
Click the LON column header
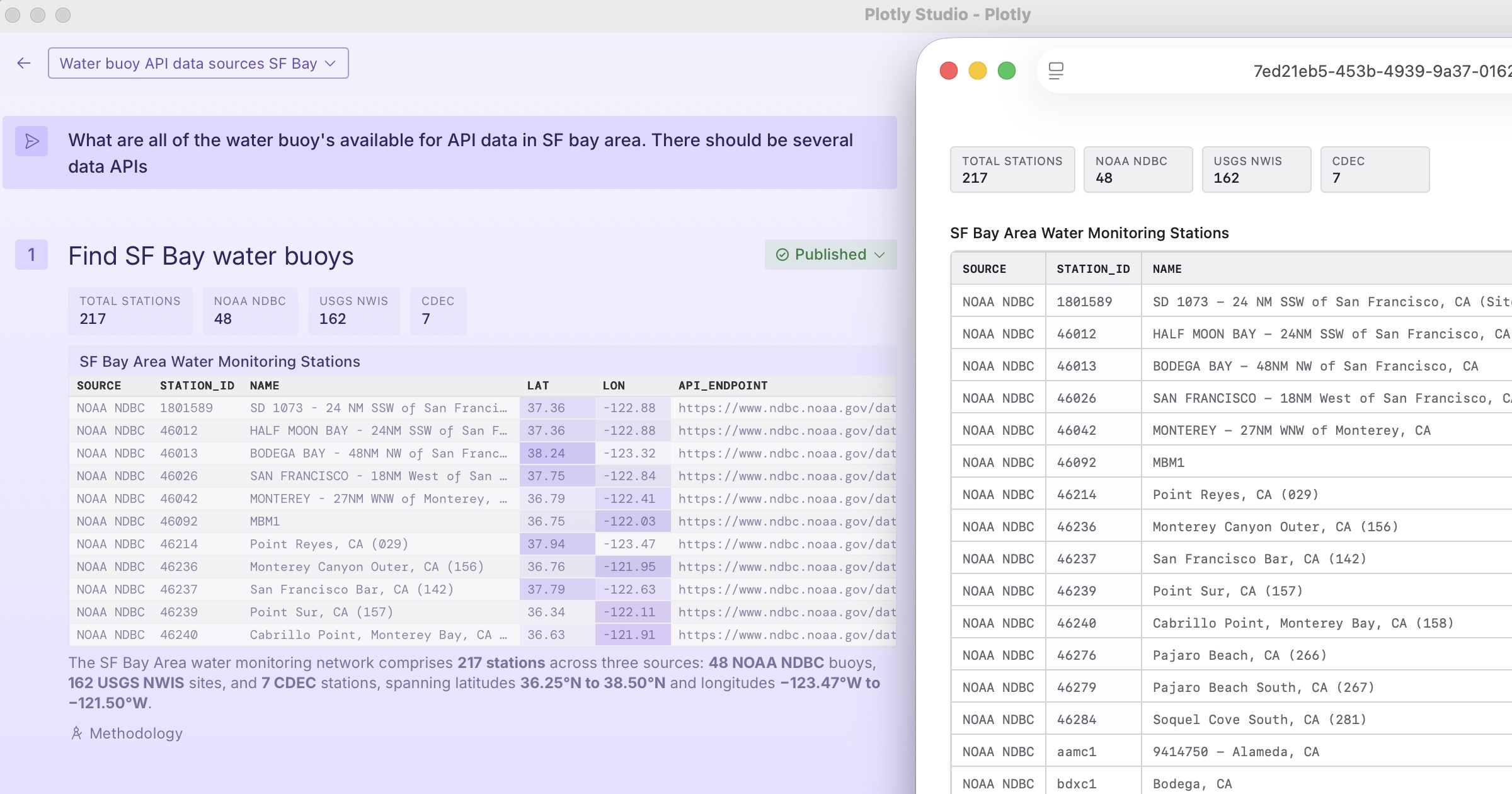(614, 386)
